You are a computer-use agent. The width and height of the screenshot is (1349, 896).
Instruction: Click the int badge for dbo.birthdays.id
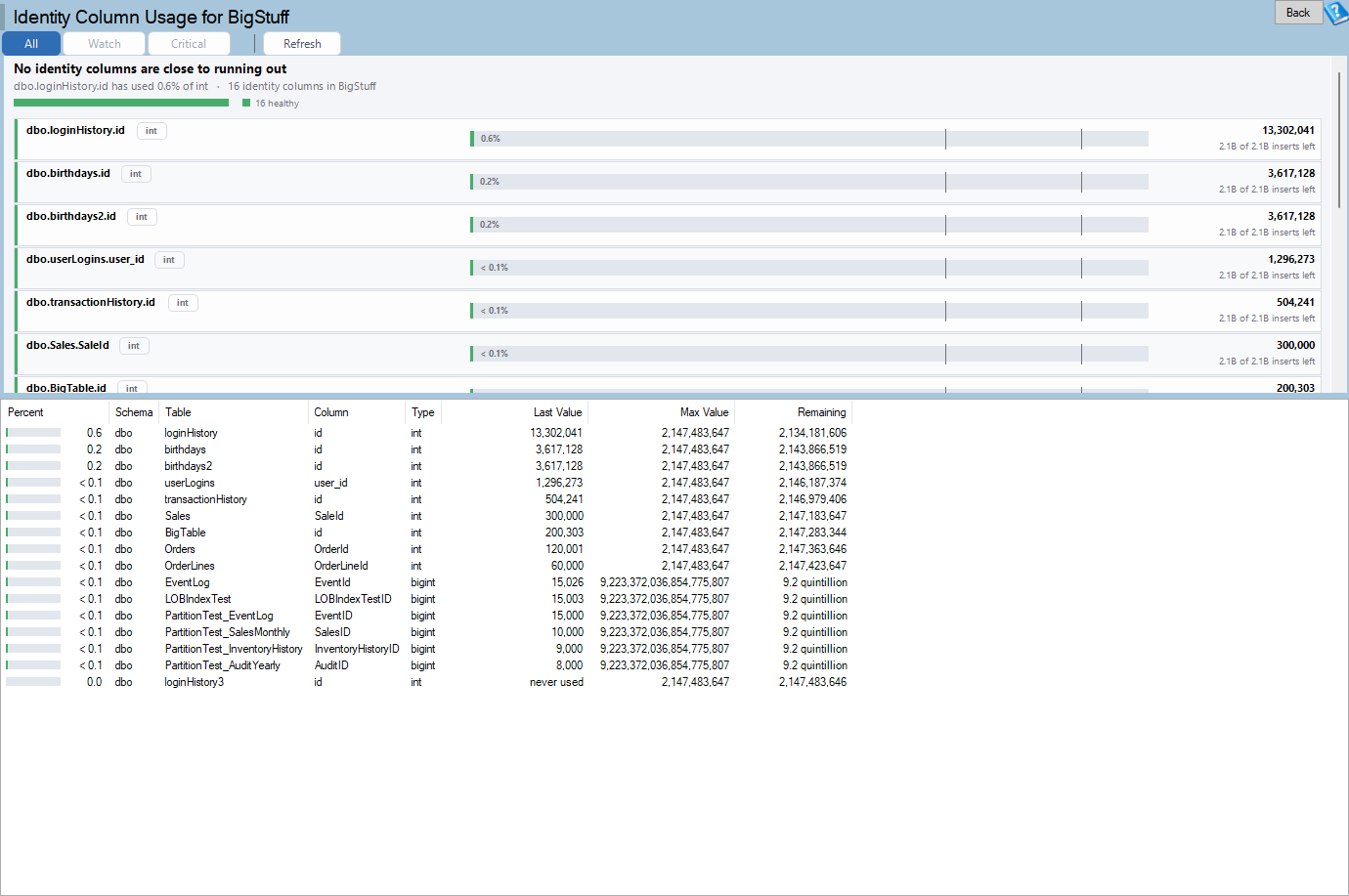[136, 174]
